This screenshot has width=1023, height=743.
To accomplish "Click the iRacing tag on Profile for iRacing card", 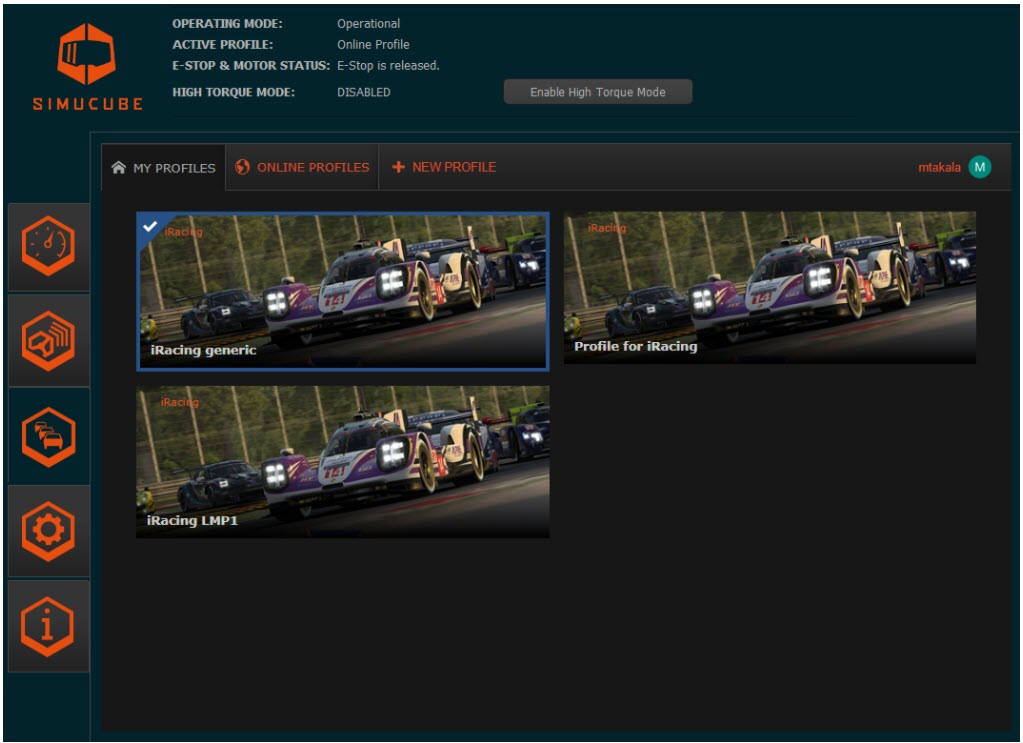I will point(607,228).
